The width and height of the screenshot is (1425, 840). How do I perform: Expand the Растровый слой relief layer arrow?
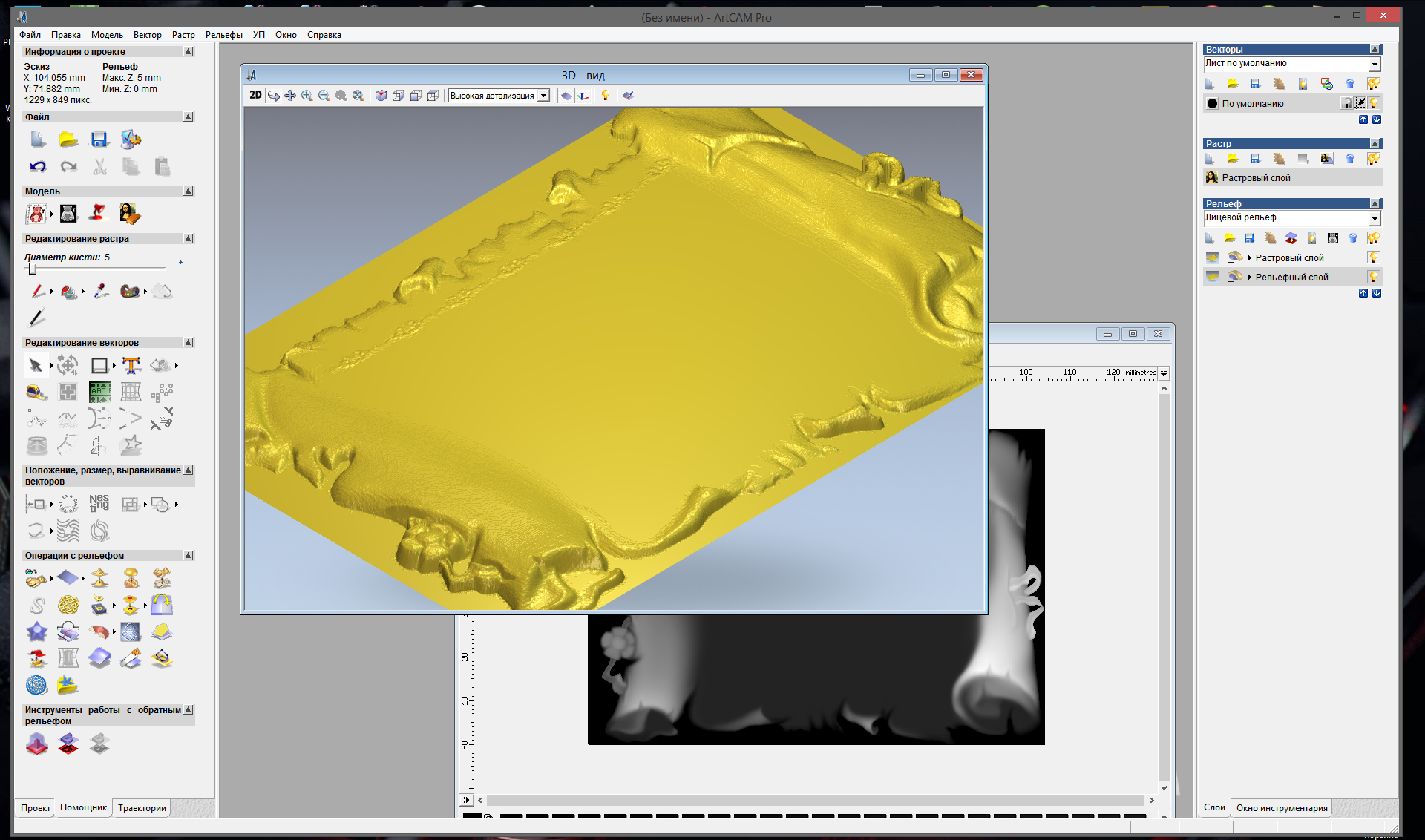pos(1250,257)
